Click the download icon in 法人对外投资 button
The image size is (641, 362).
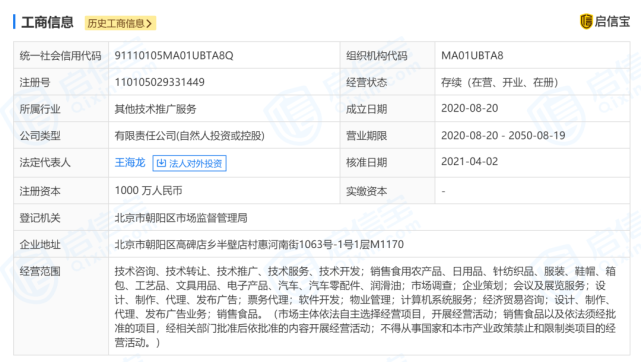coord(161,163)
